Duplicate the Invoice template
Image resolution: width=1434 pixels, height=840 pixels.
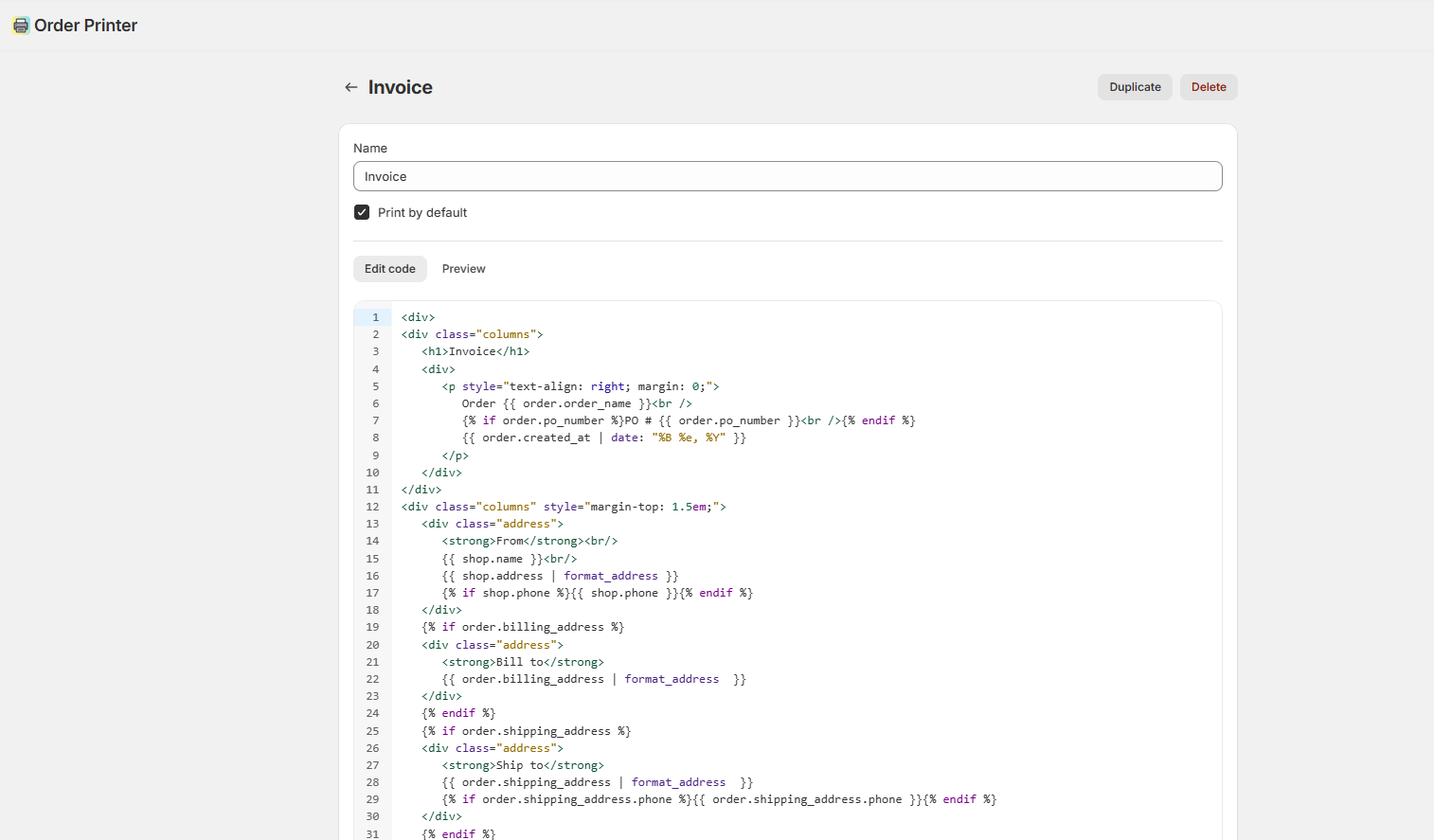click(x=1135, y=87)
